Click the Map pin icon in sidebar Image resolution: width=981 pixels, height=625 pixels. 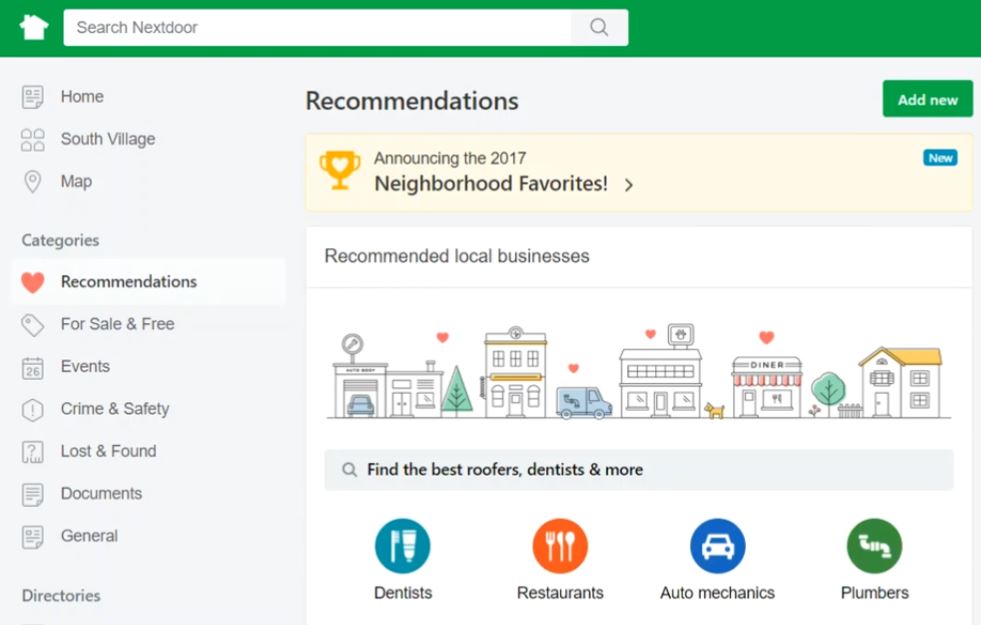click(33, 182)
